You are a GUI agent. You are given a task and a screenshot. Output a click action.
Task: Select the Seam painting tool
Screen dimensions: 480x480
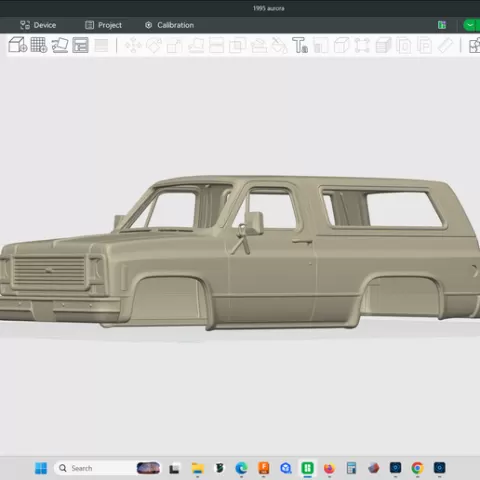(279, 45)
